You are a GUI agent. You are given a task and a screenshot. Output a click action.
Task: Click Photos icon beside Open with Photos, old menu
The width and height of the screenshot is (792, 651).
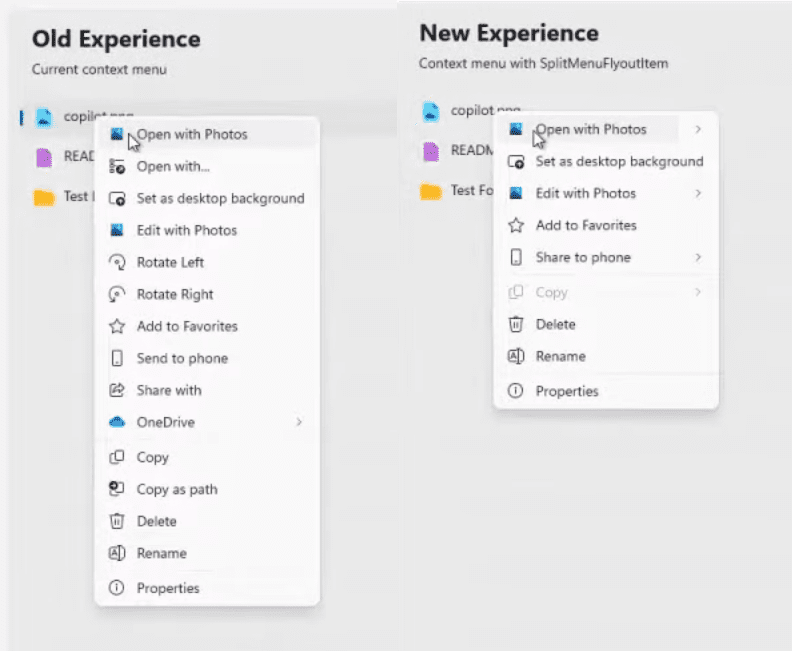pos(117,134)
